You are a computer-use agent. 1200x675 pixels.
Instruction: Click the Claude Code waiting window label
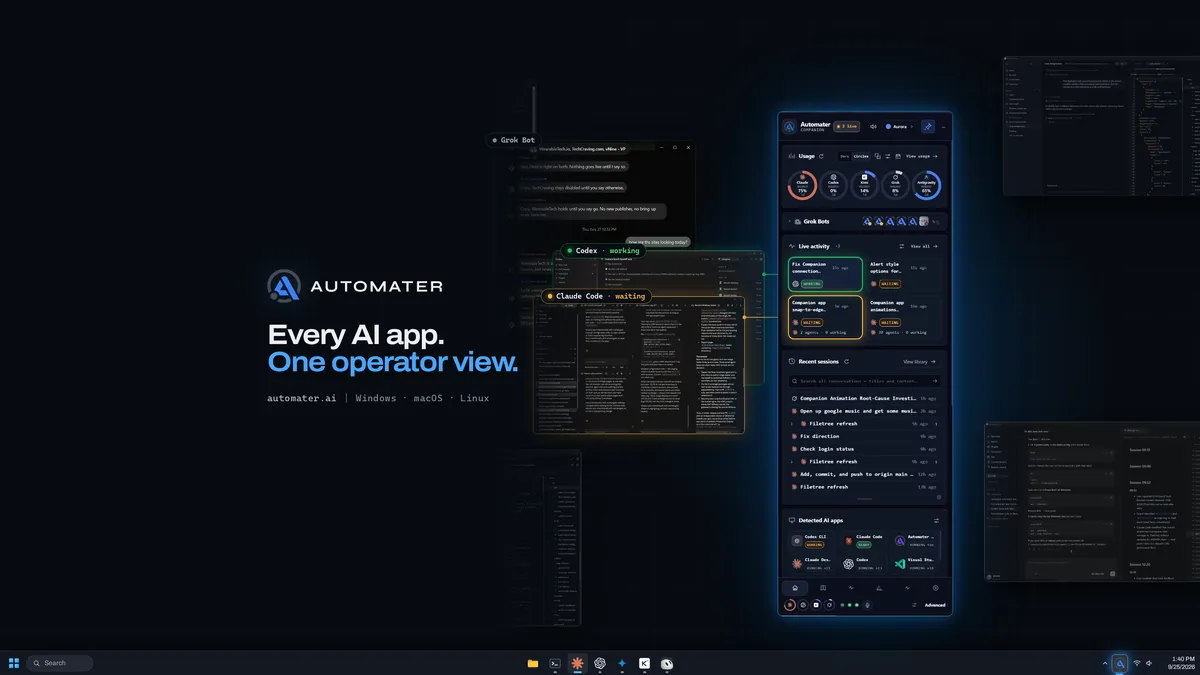coord(596,296)
